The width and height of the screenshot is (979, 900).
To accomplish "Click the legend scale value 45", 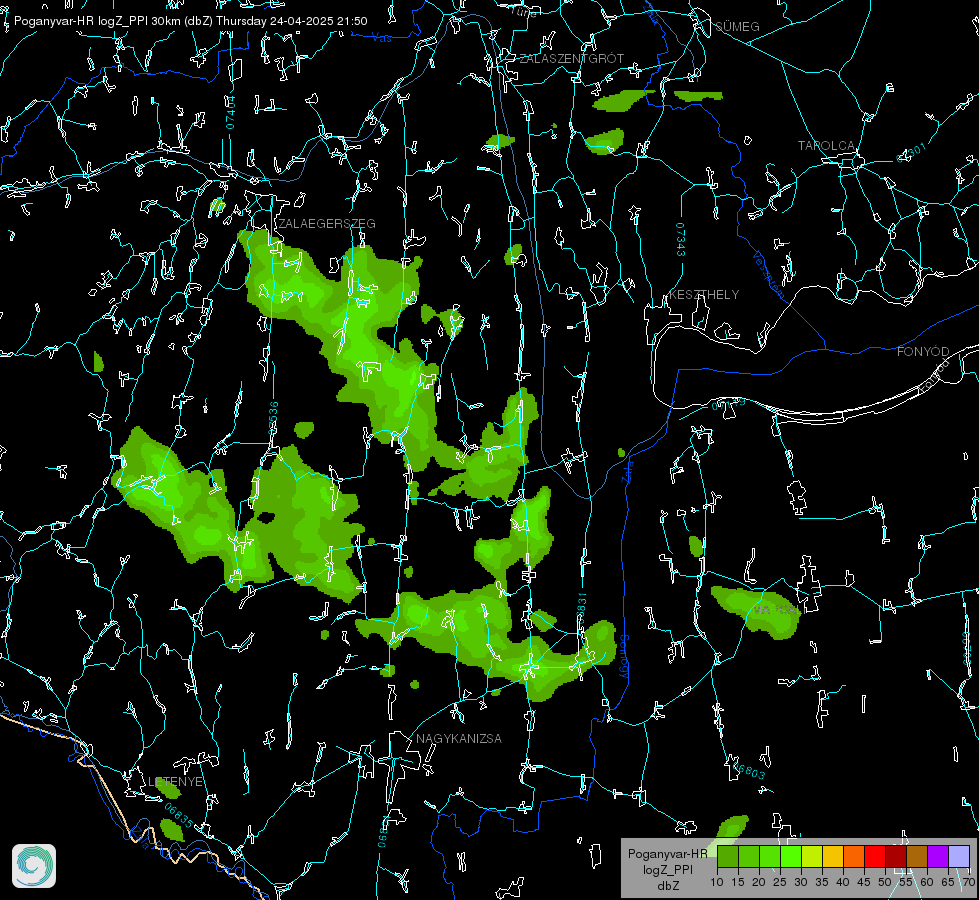I will (x=863, y=883).
